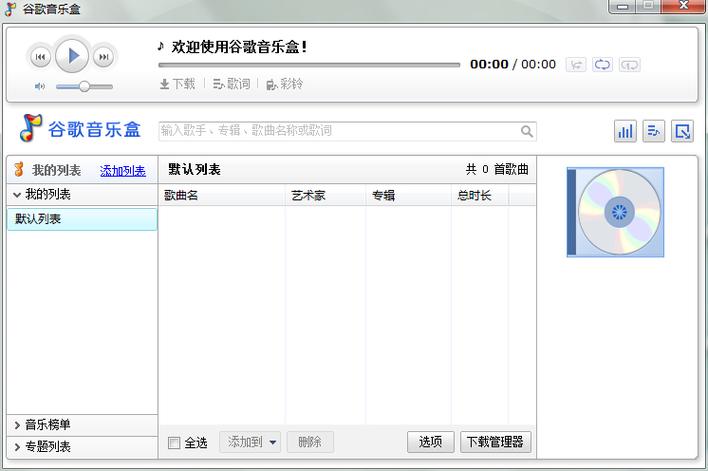Open the 下载管理器 button
The width and height of the screenshot is (708, 471).
click(496, 442)
